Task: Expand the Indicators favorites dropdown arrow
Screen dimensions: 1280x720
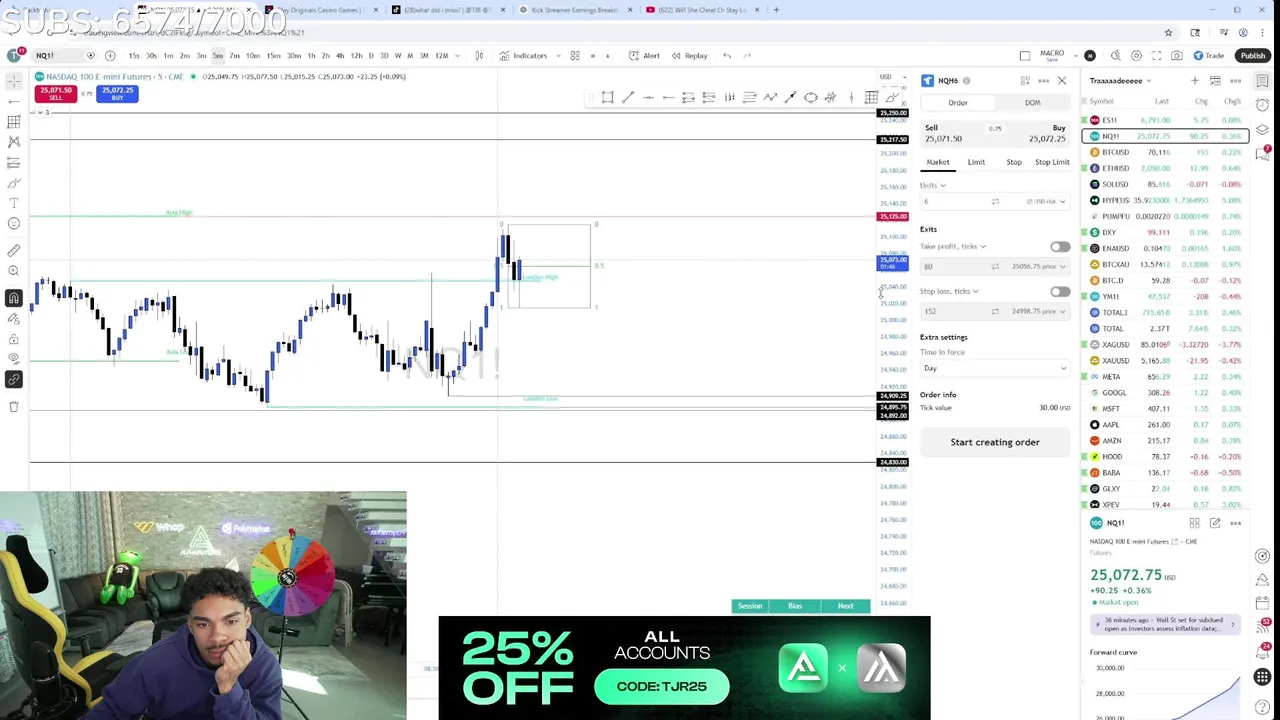Action: [558, 56]
